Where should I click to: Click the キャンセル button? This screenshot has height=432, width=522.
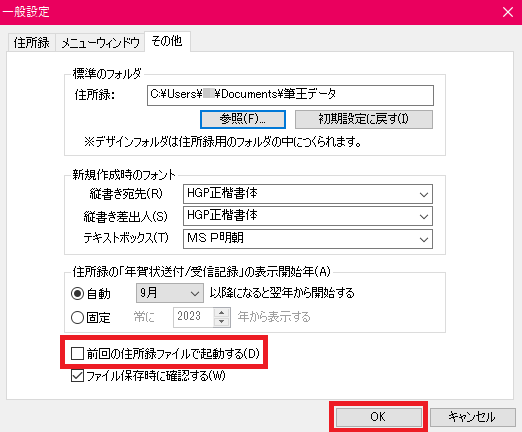pyautogui.click(x=472, y=417)
